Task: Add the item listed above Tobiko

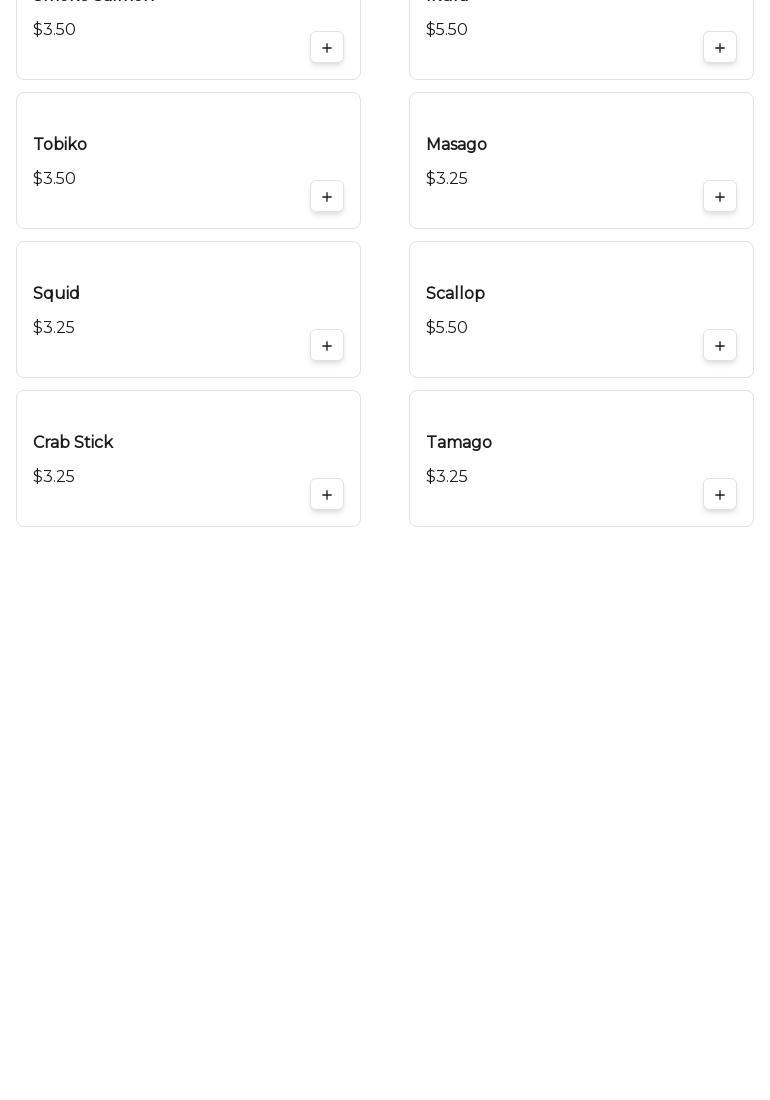Action: 327,48
